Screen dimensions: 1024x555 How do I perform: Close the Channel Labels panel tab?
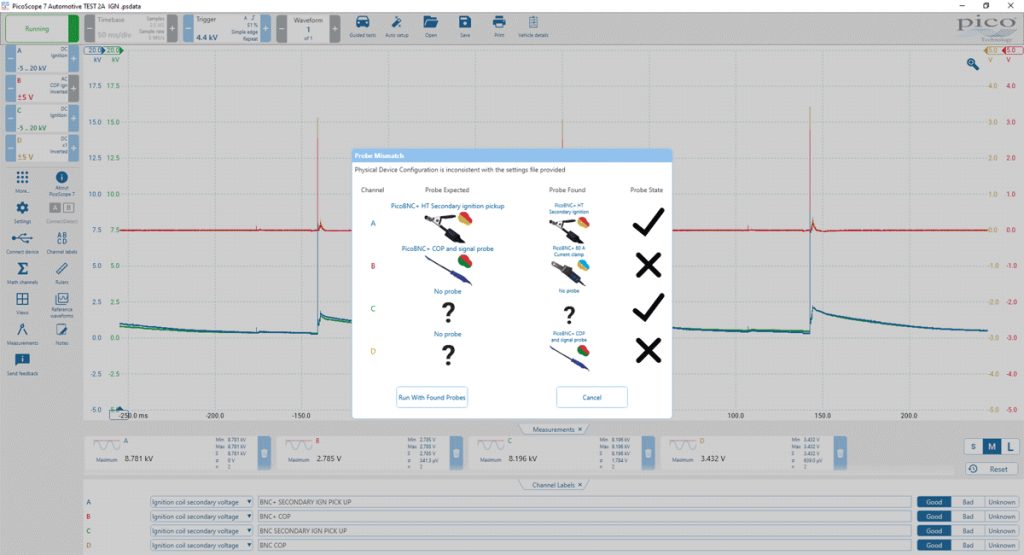pyautogui.click(x=580, y=485)
